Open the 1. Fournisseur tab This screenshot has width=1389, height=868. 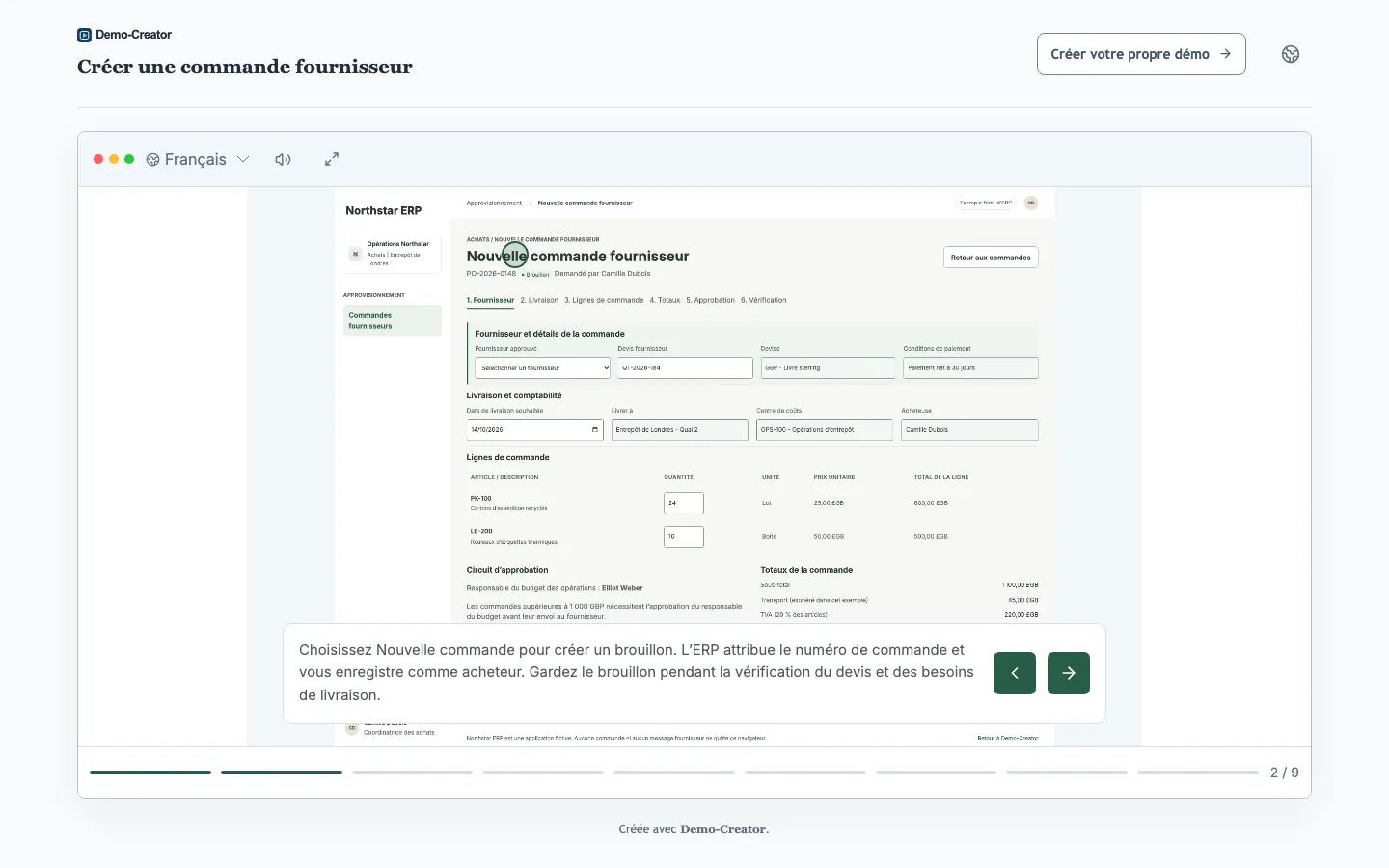tap(490, 300)
